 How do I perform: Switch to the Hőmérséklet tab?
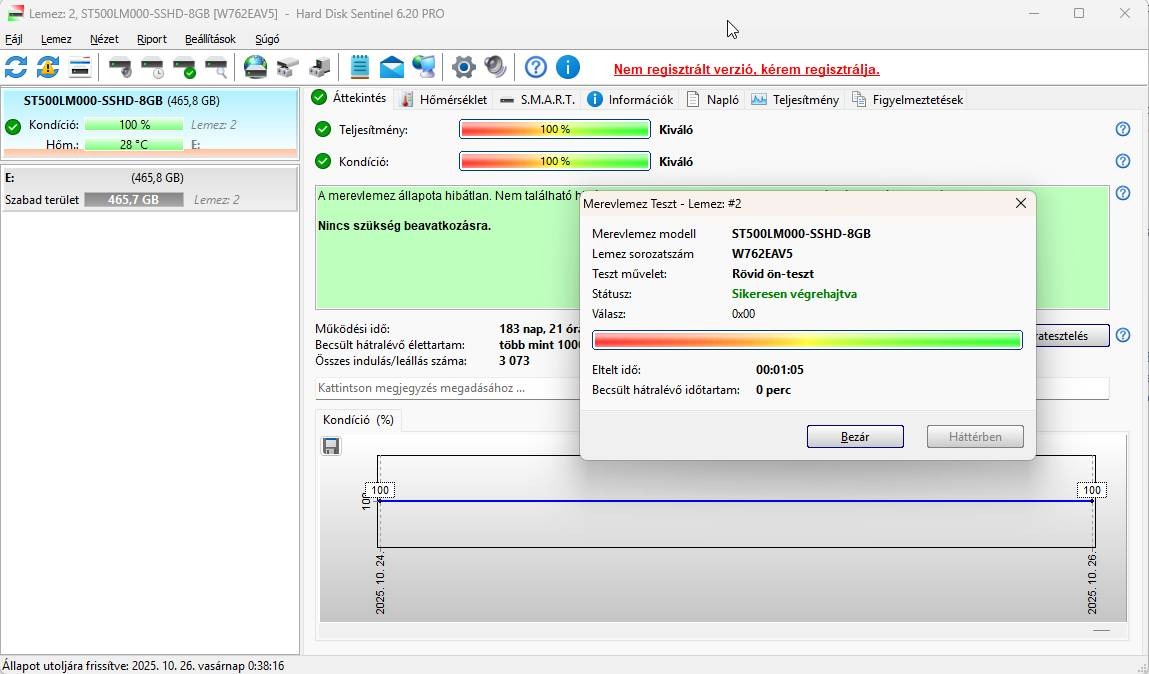444,100
